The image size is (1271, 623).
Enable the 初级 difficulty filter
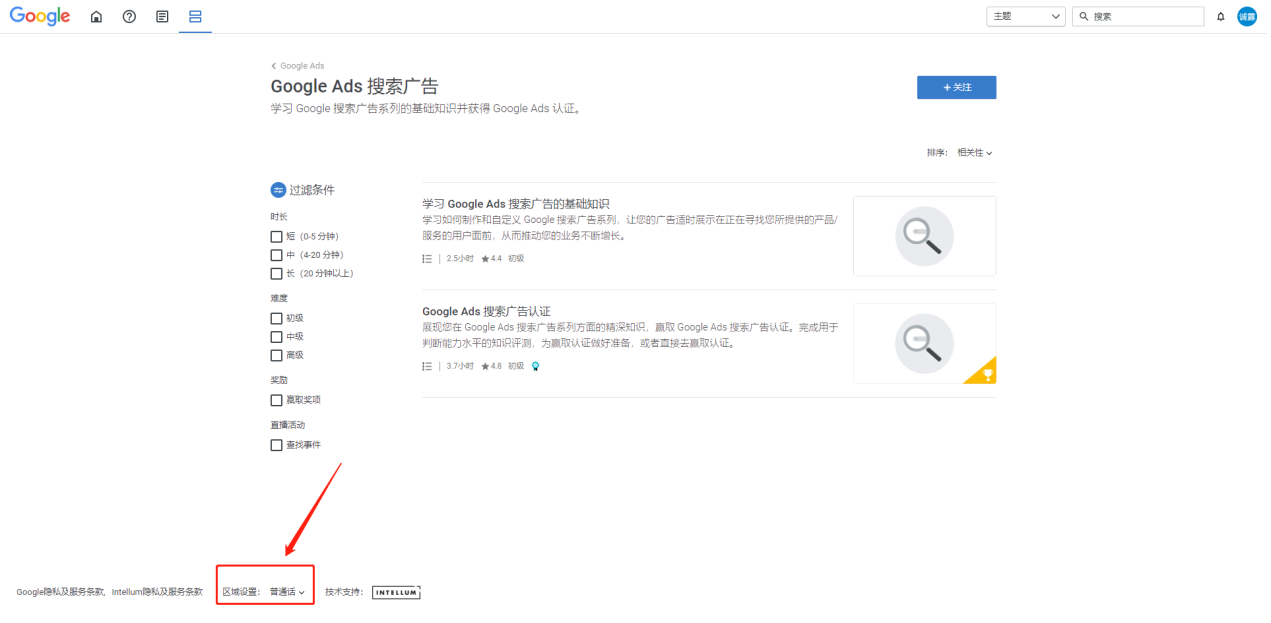coord(276,318)
